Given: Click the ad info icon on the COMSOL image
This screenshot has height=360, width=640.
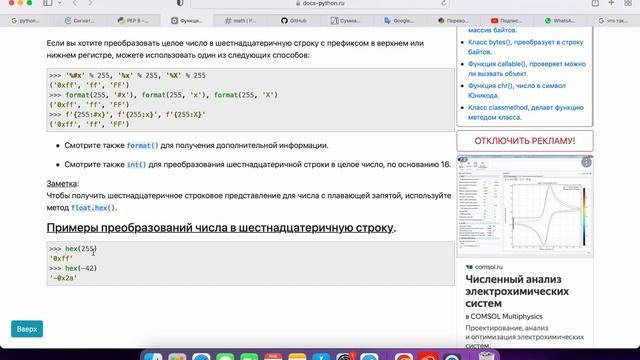Looking at the screenshot, I should click(x=586, y=162).
